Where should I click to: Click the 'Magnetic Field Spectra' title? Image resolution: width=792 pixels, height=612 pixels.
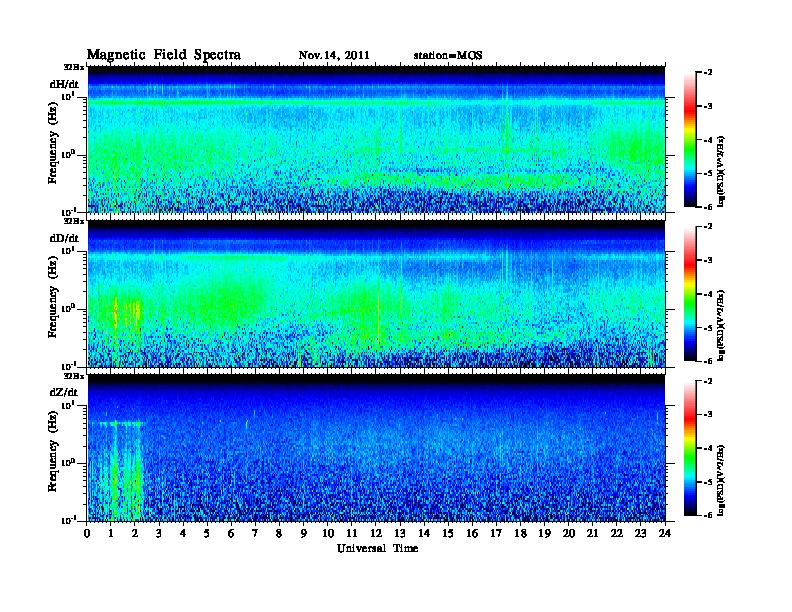point(164,55)
